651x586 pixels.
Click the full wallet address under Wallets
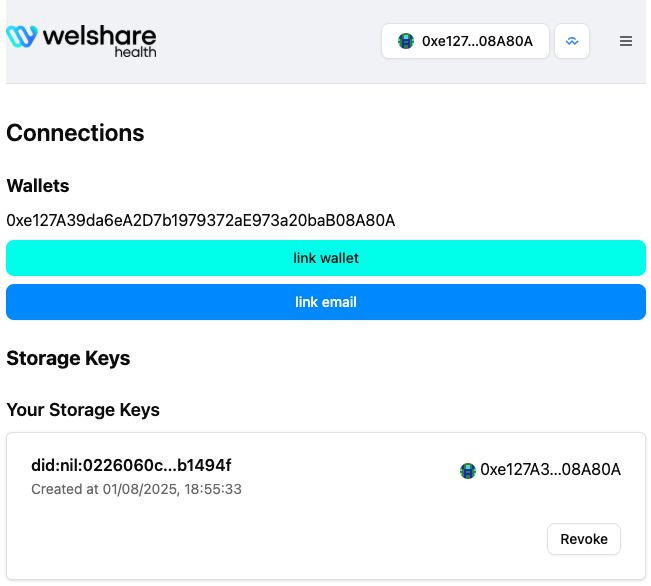pyautogui.click(x=201, y=220)
